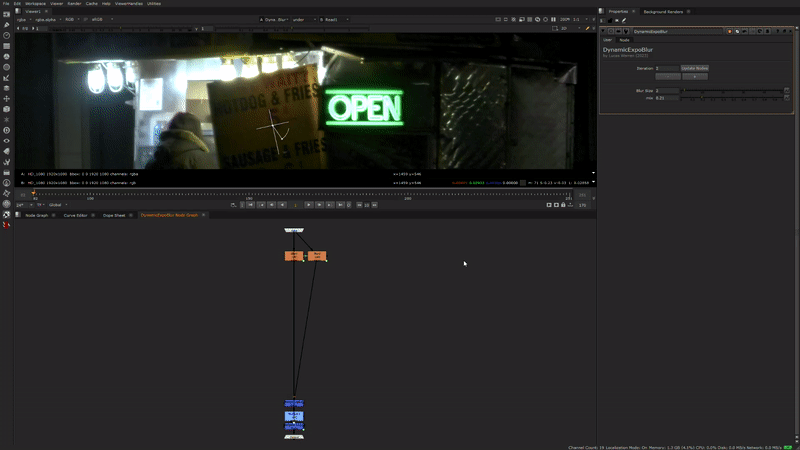Click the help question icon in DynamicExpoBlur header
This screenshot has height=450, width=800.
pos(778,31)
